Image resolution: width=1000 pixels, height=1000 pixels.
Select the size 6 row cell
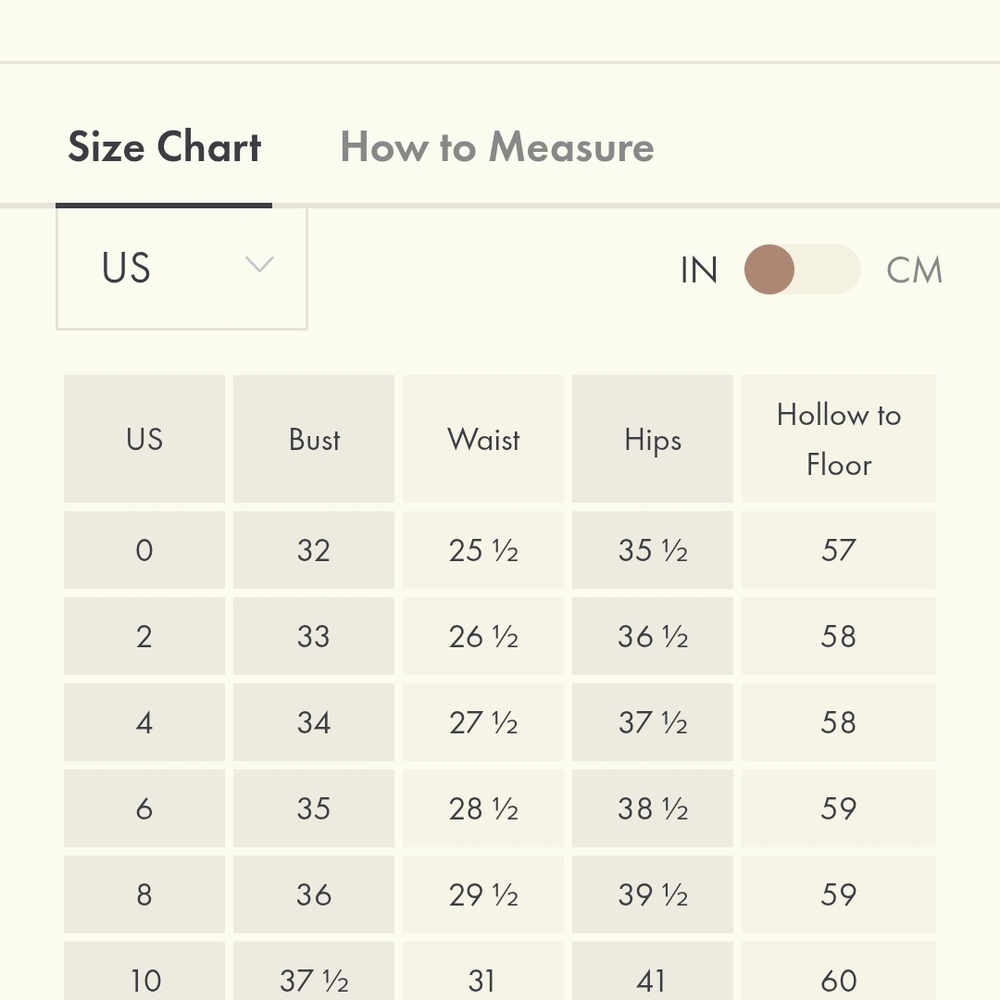coord(144,808)
